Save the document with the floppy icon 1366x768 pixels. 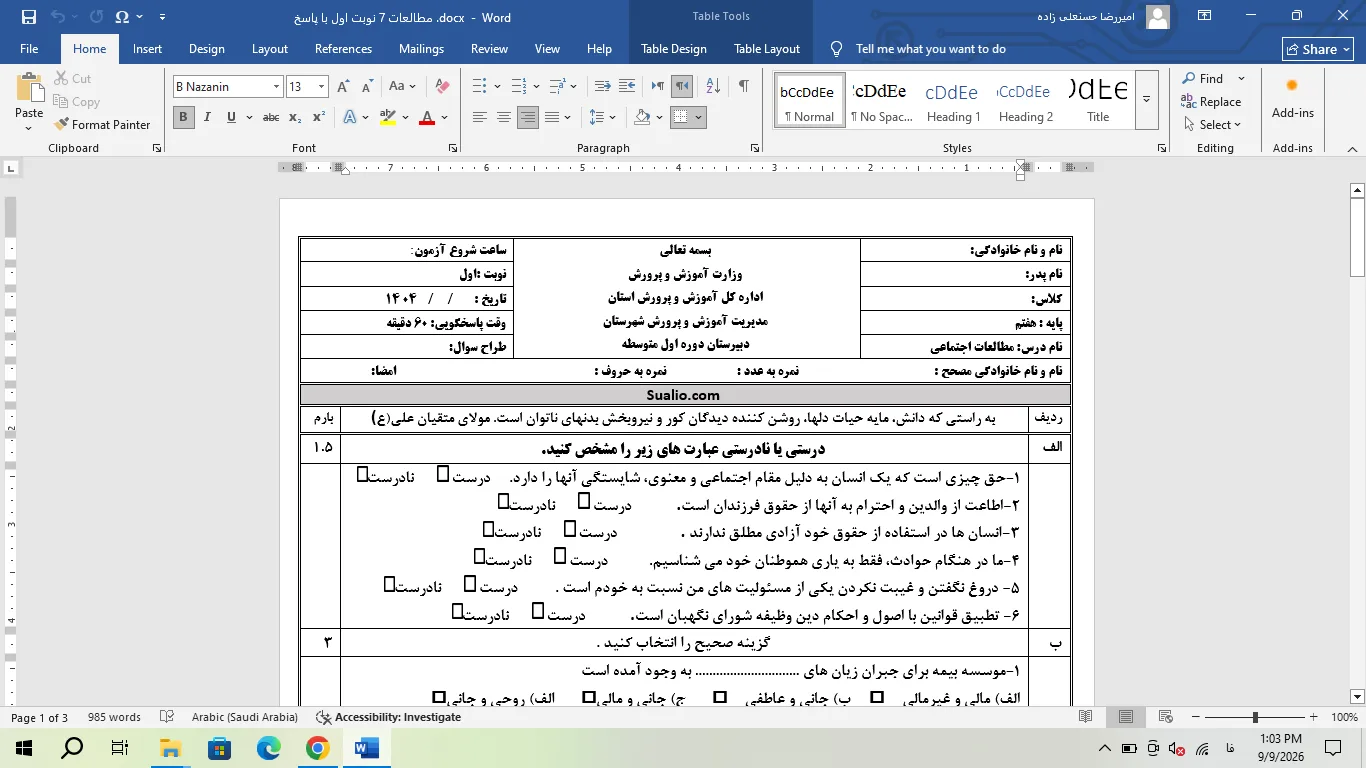[28, 17]
